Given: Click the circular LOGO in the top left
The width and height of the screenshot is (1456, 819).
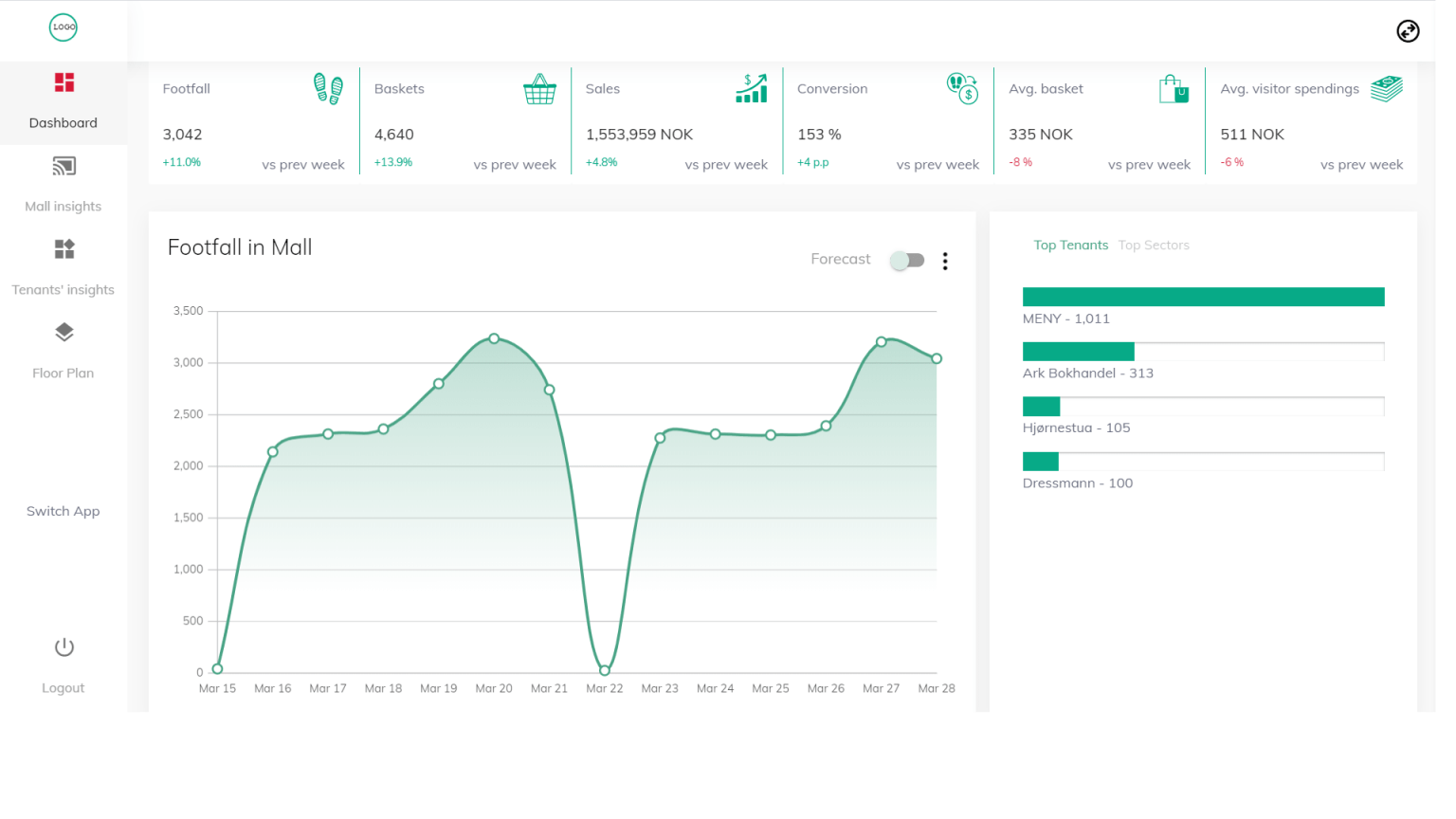Looking at the screenshot, I should tap(63, 27).
